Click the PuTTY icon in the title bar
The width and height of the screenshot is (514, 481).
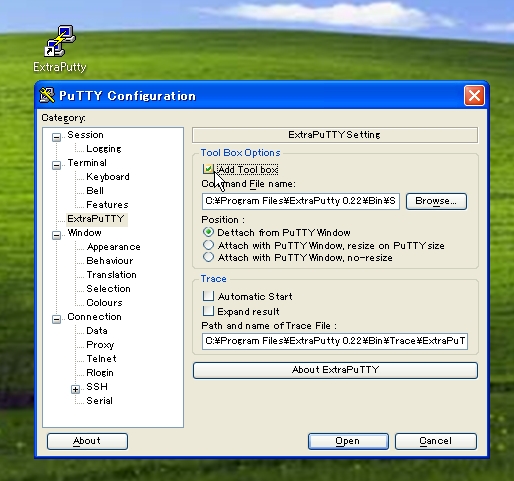click(47, 95)
